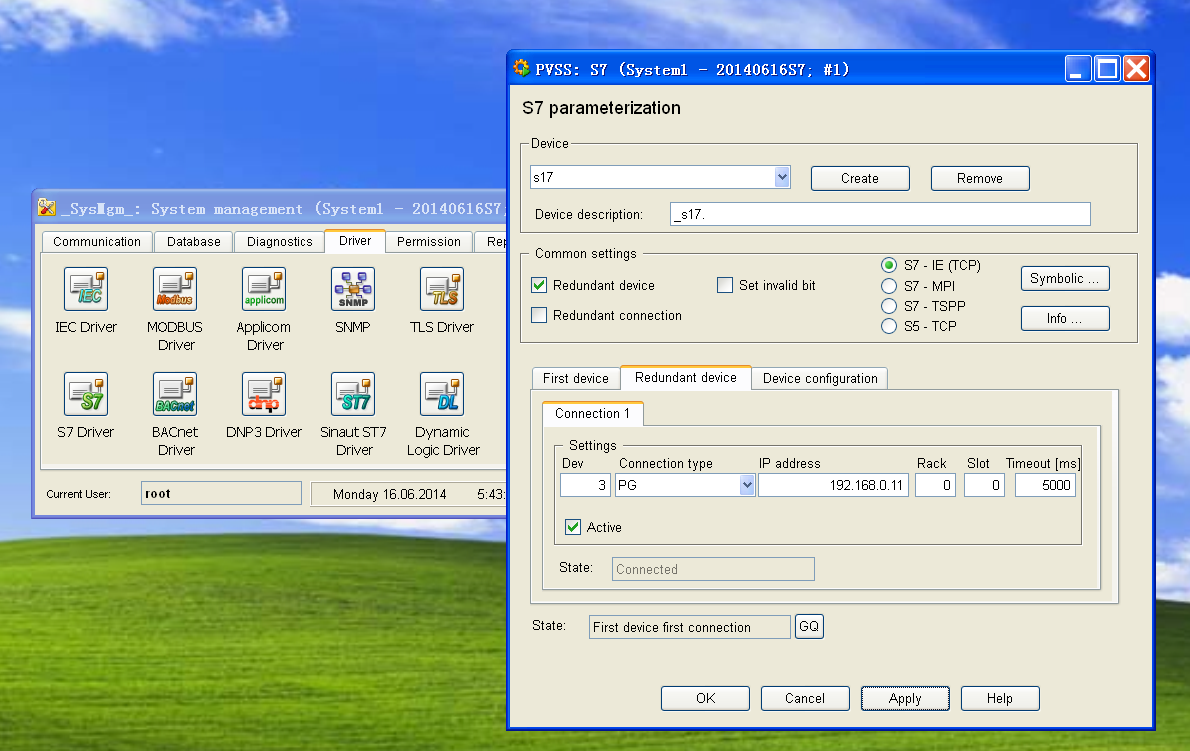Click the GQ button
This screenshot has height=751, width=1190.
pyautogui.click(x=809, y=627)
